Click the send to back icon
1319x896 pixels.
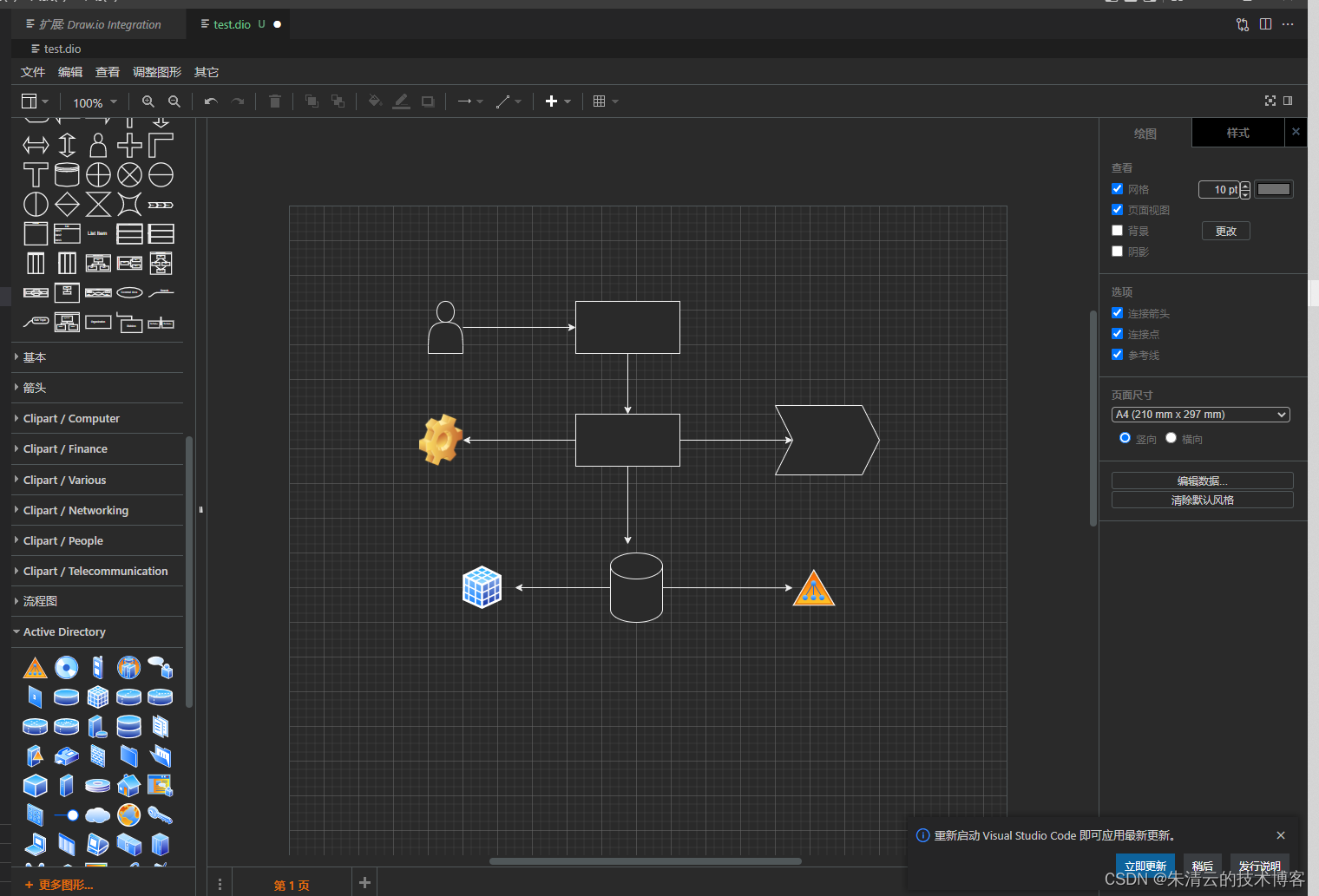tap(338, 101)
